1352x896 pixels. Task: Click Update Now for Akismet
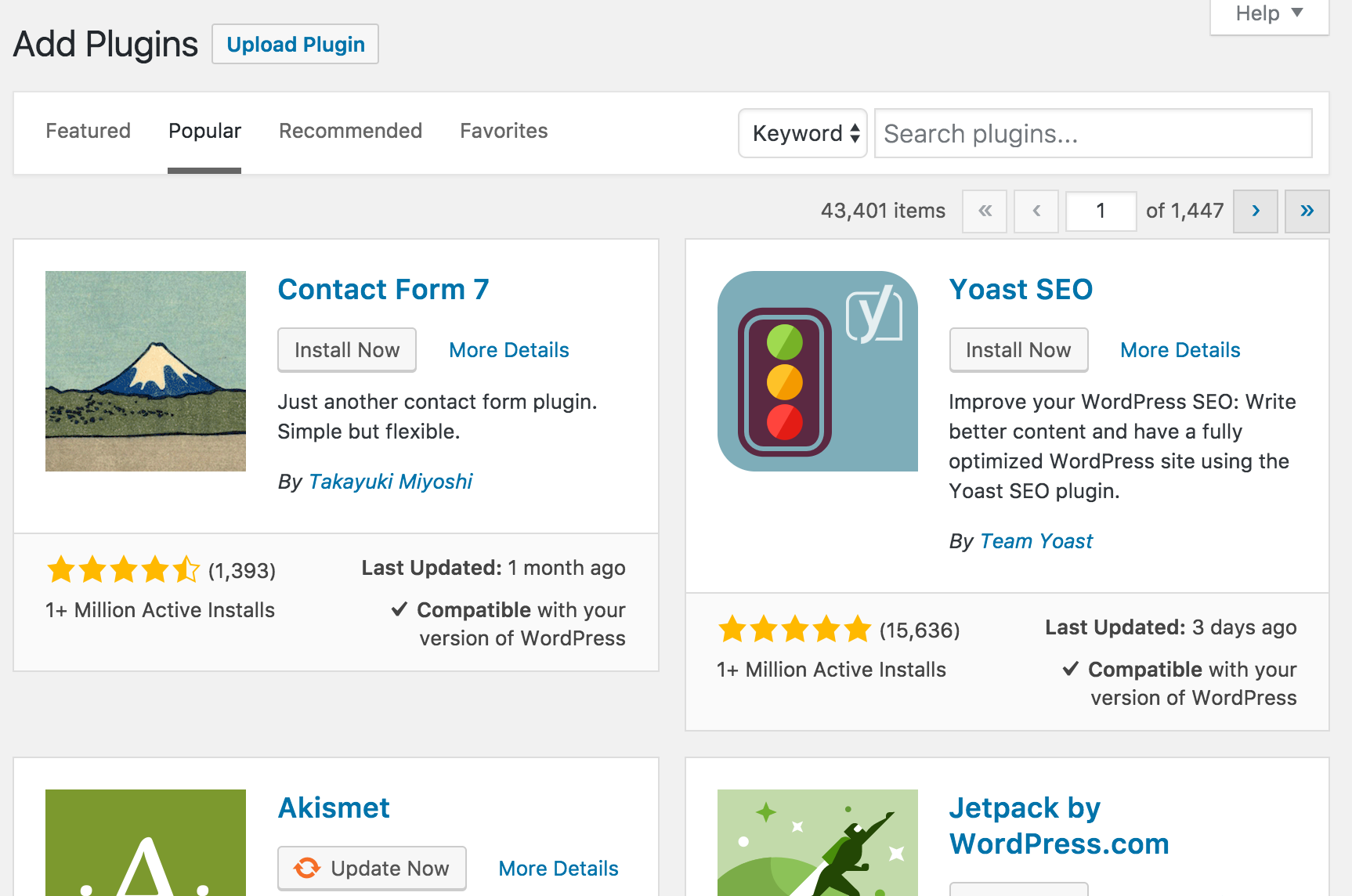click(x=372, y=869)
